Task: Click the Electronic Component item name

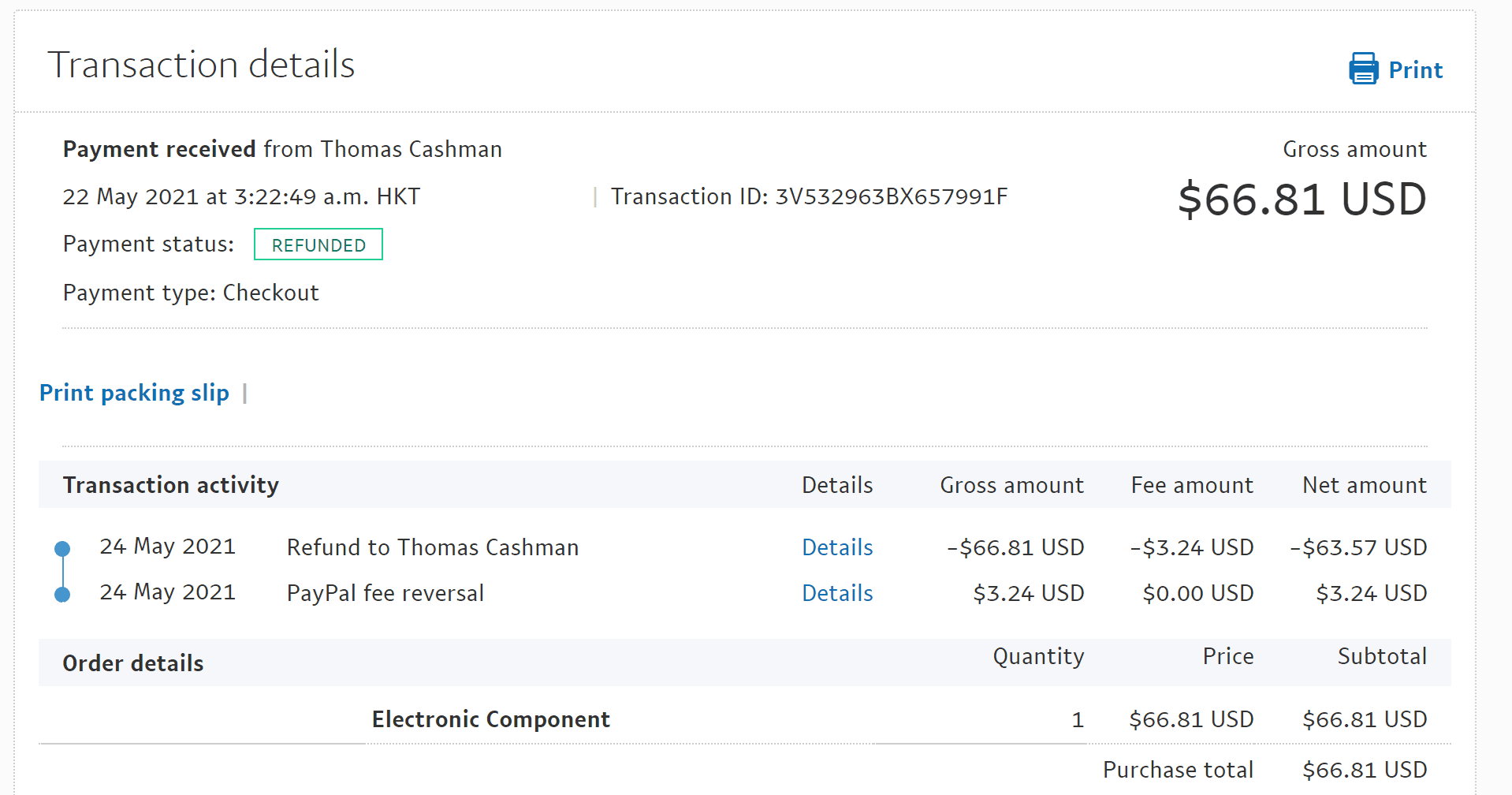Action: tap(490, 719)
